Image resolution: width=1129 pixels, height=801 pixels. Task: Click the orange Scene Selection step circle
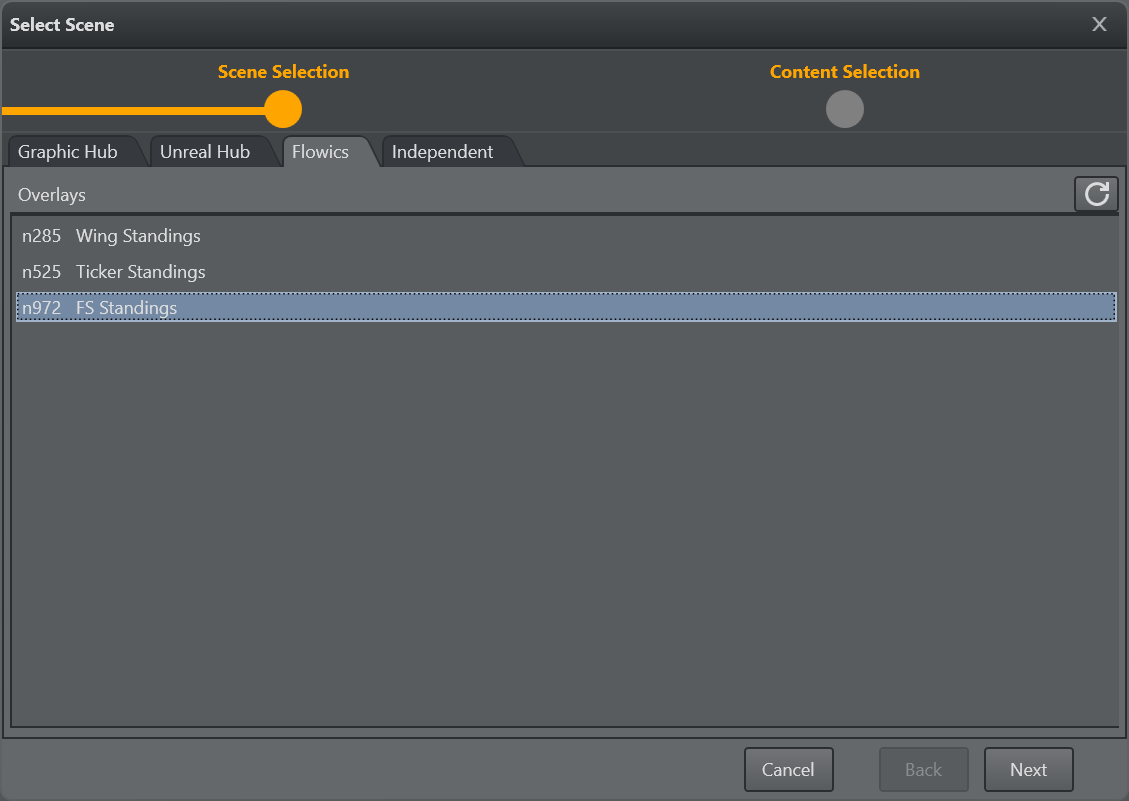[x=283, y=109]
